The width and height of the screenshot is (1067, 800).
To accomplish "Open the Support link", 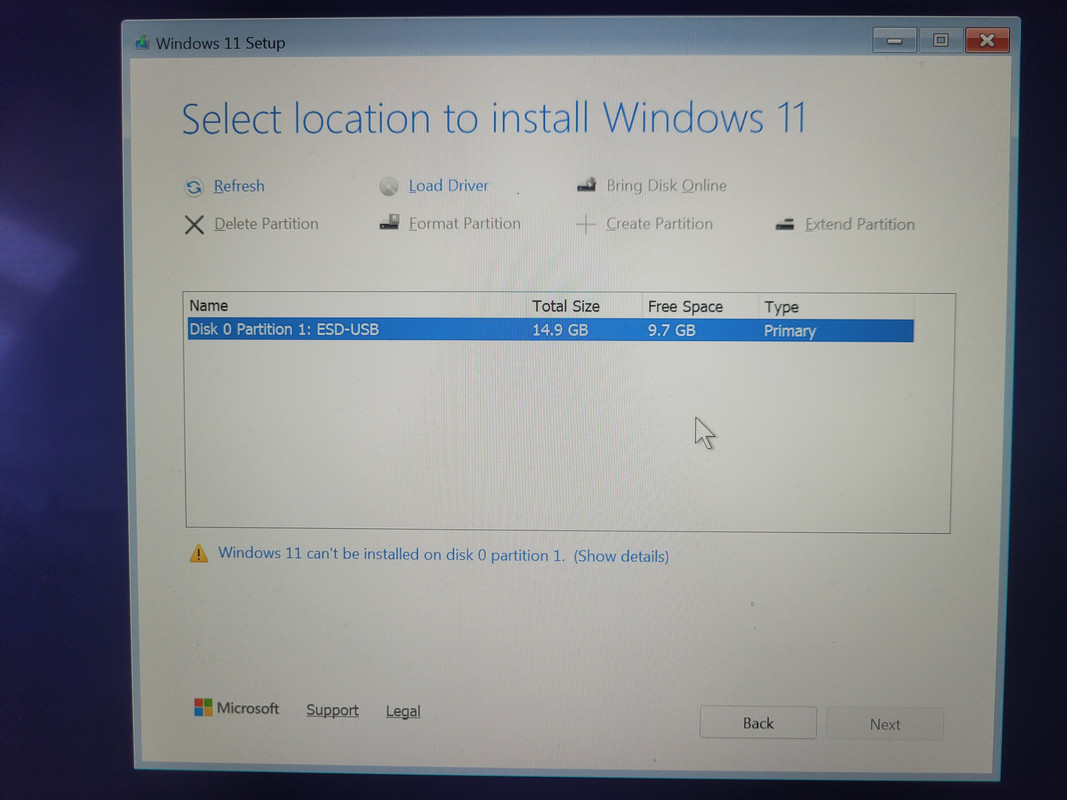I will click(x=332, y=710).
